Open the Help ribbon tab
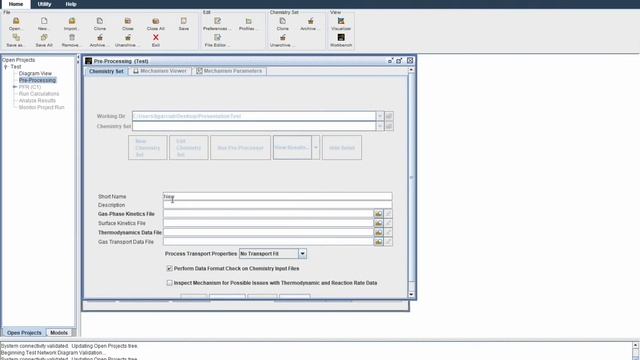Screen dimensions: 640x360 (x=71, y=4)
